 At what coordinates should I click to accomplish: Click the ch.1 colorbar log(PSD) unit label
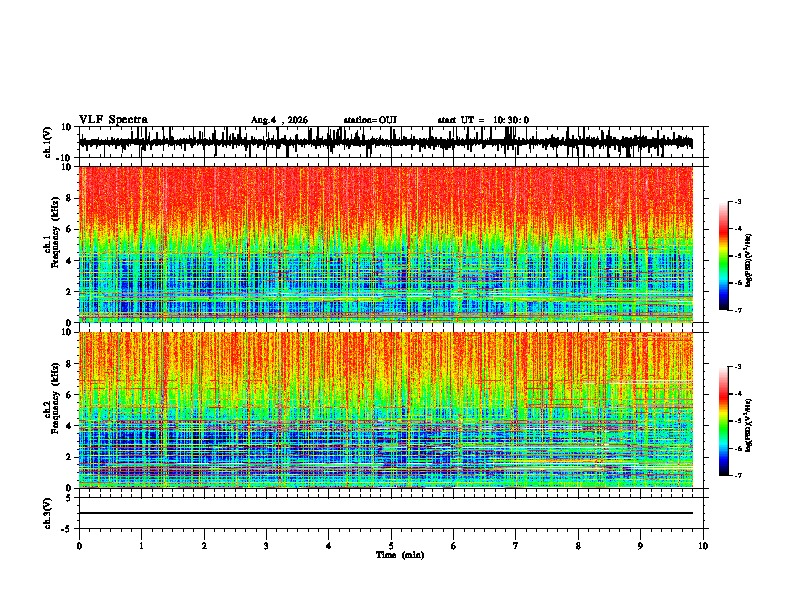click(748, 260)
